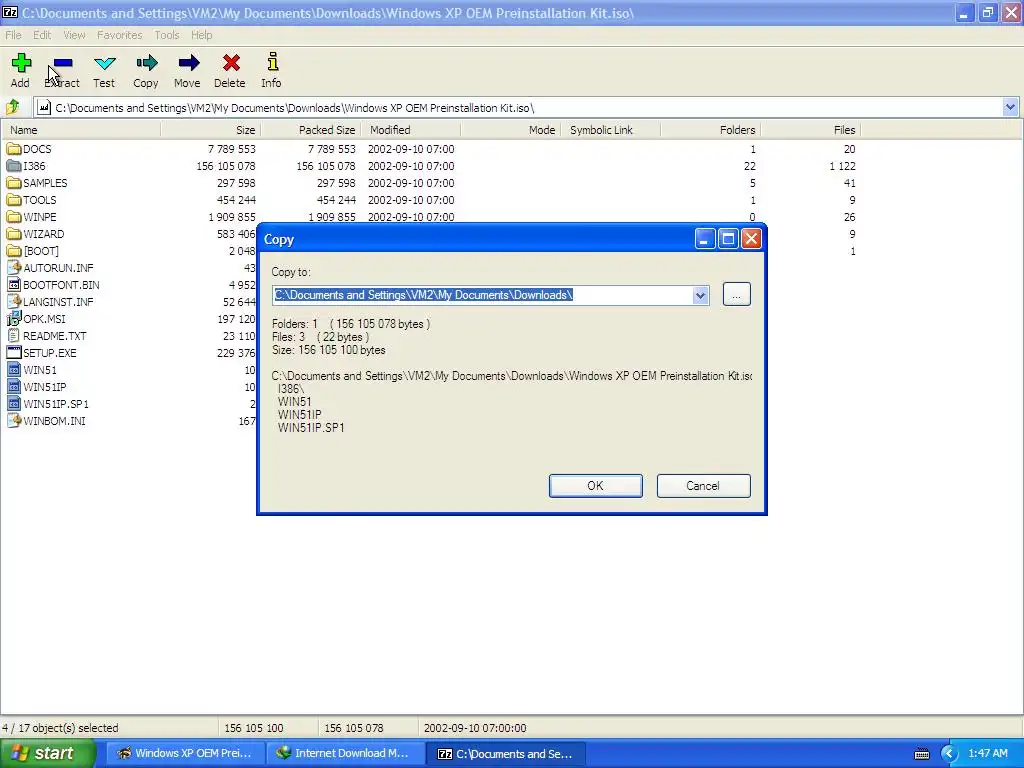Sort by Packed Size column header
Viewport: 1024px width, 768px height.
(x=311, y=130)
